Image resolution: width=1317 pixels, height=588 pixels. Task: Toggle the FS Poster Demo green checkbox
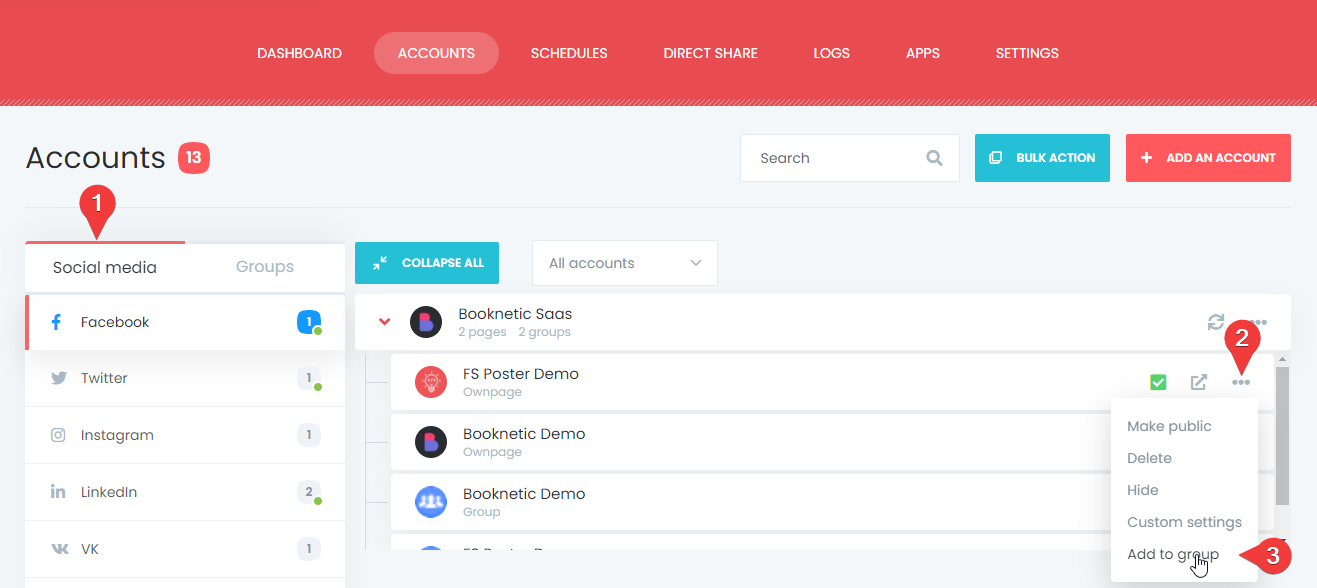click(x=1158, y=382)
